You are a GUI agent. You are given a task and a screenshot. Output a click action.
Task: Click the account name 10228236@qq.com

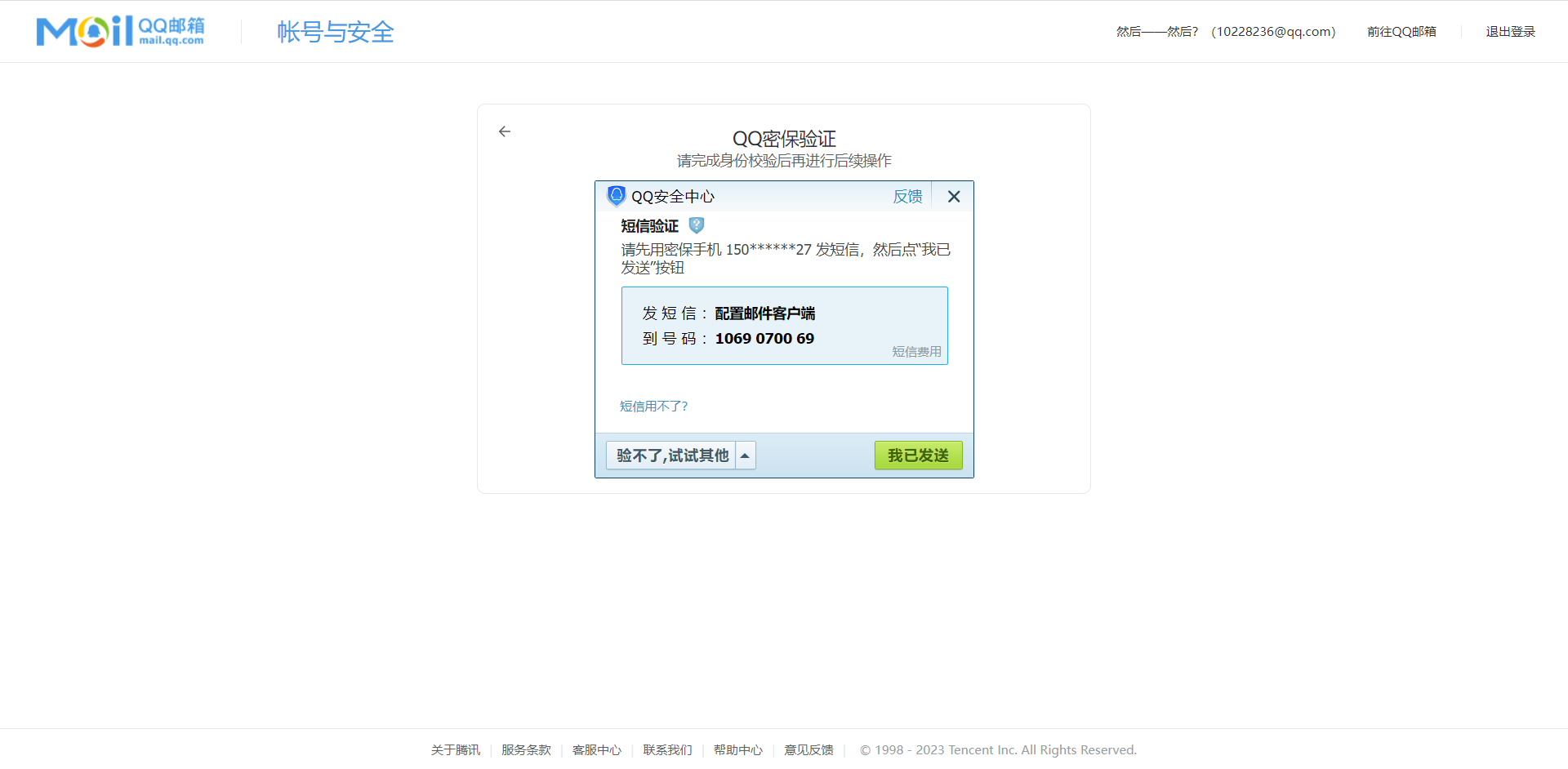(1273, 32)
